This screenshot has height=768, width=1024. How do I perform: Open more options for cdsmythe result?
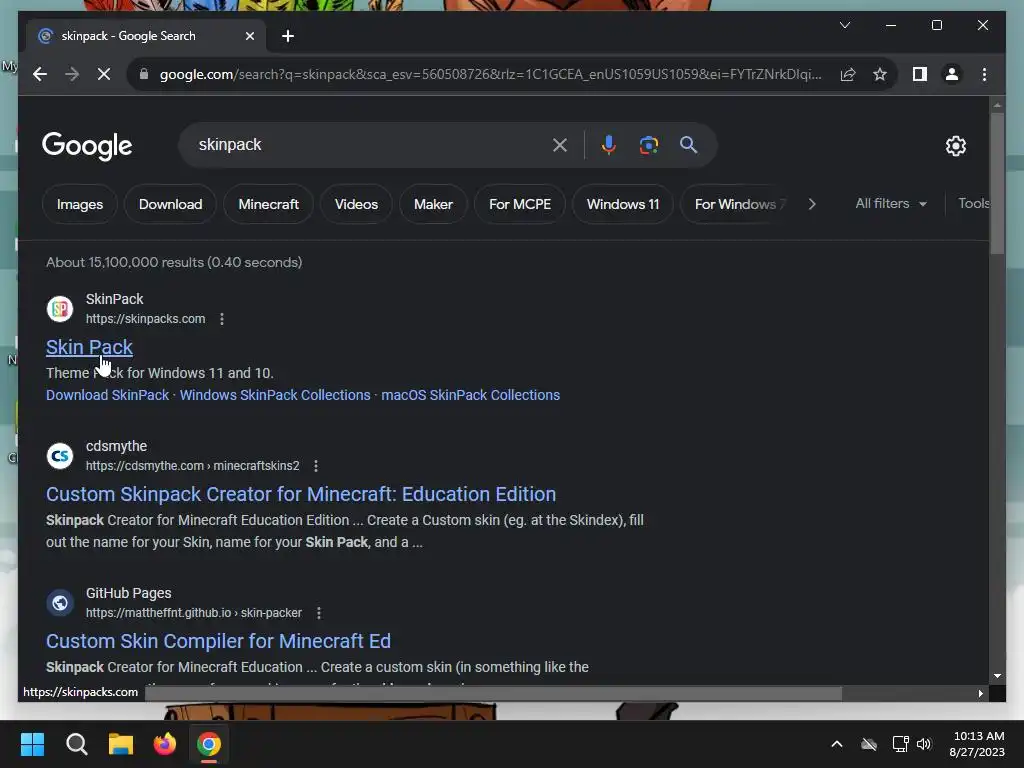[x=316, y=466]
